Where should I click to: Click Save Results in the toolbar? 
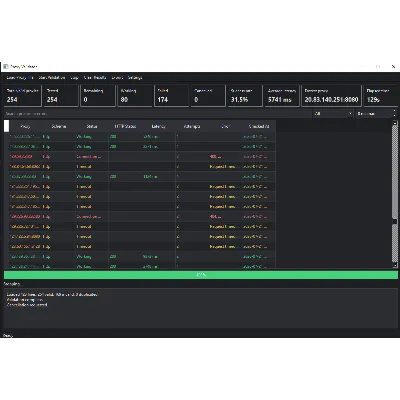coord(95,78)
